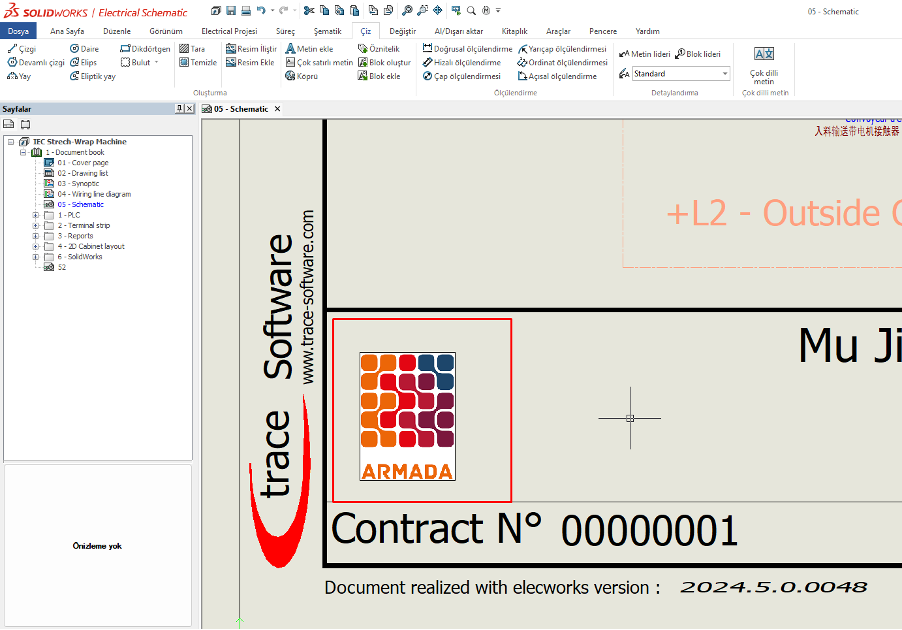Select Çok satırlı metin multiline text
Image resolution: width=902 pixels, height=630 pixels.
[319, 62]
